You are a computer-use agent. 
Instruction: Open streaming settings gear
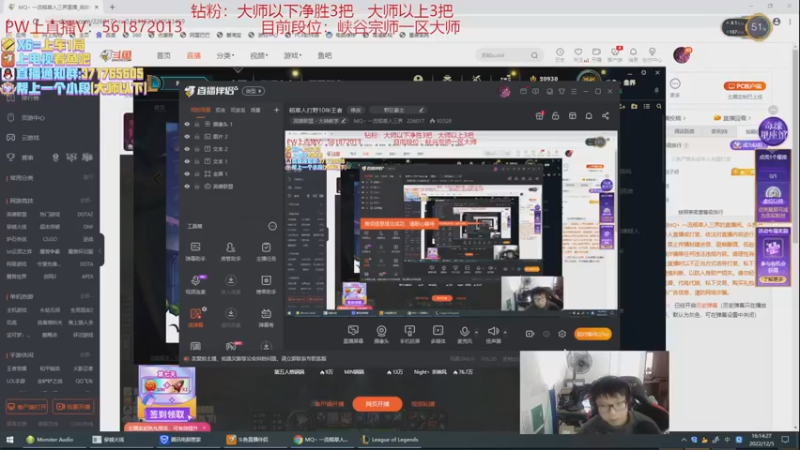point(562,334)
